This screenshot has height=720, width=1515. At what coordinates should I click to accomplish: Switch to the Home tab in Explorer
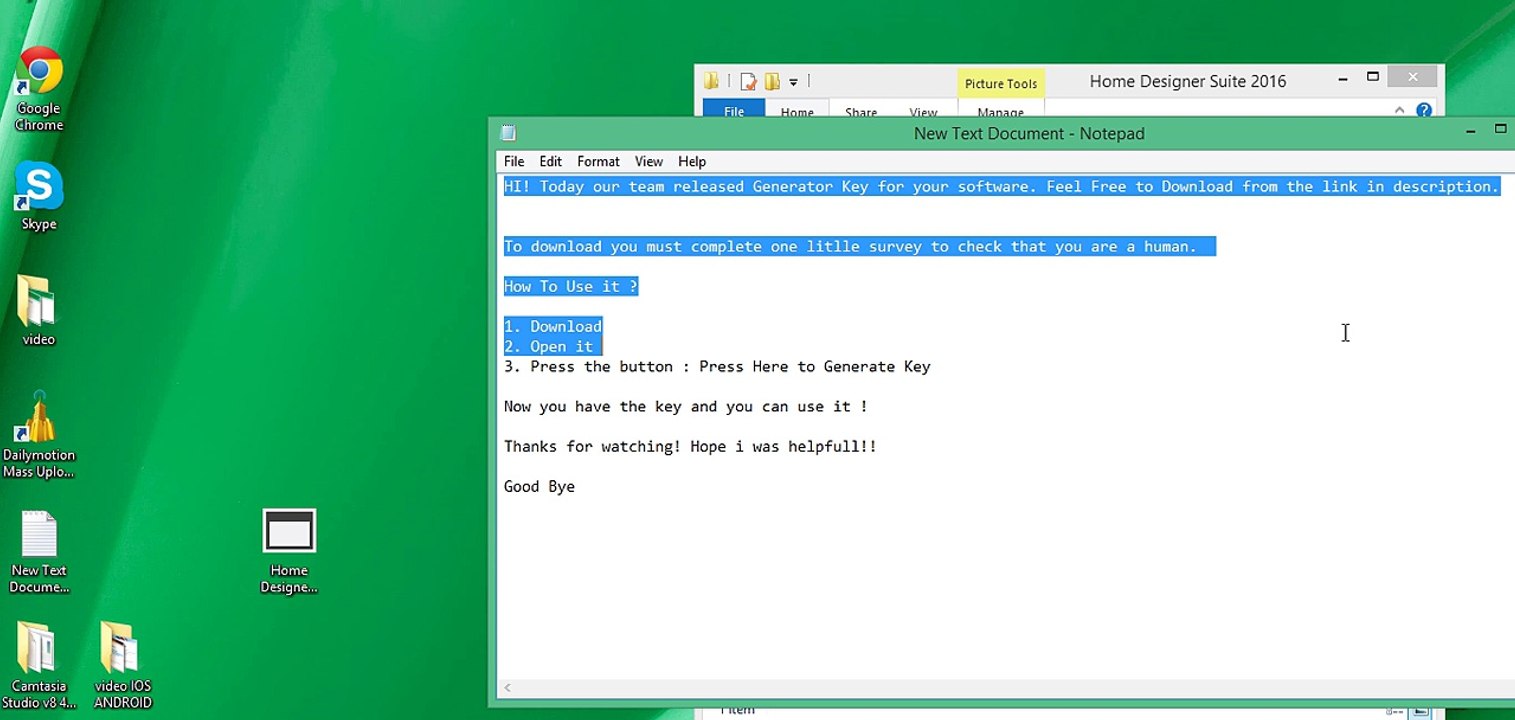[797, 110]
